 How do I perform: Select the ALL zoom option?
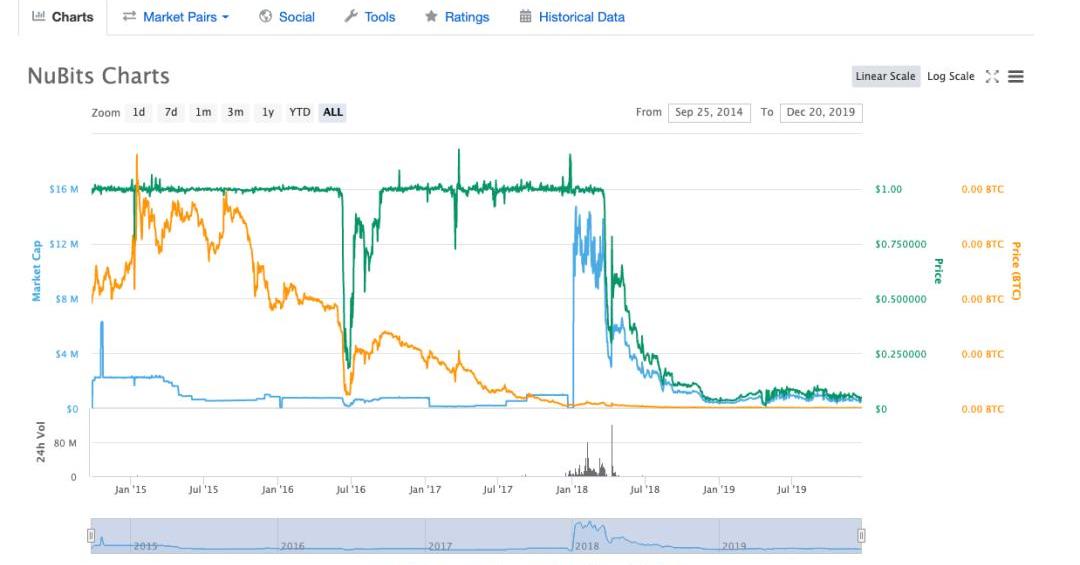(333, 113)
